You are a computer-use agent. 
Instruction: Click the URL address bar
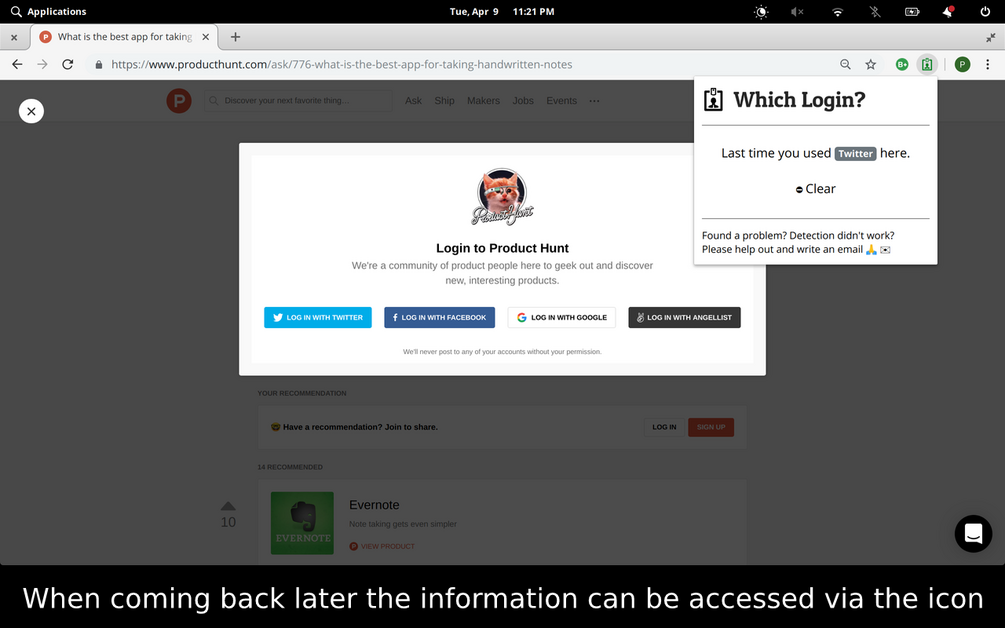[461, 64]
